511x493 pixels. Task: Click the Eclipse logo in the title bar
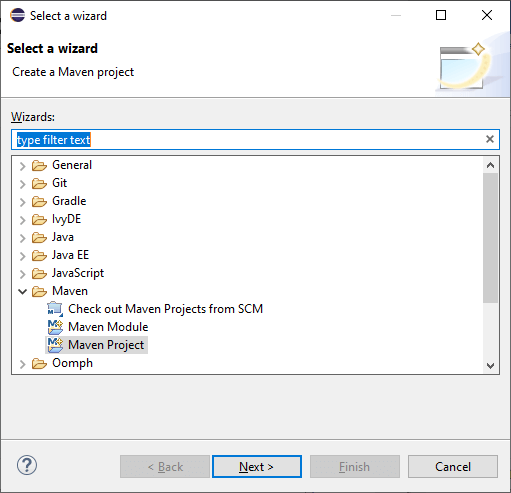click(17, 15)
